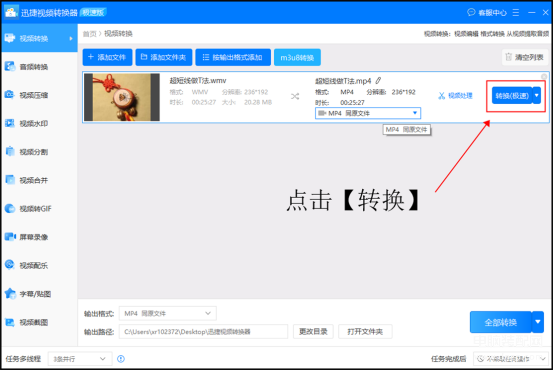Click the video thumbnail preview
553x370 pixels.
tap(122, 97)
